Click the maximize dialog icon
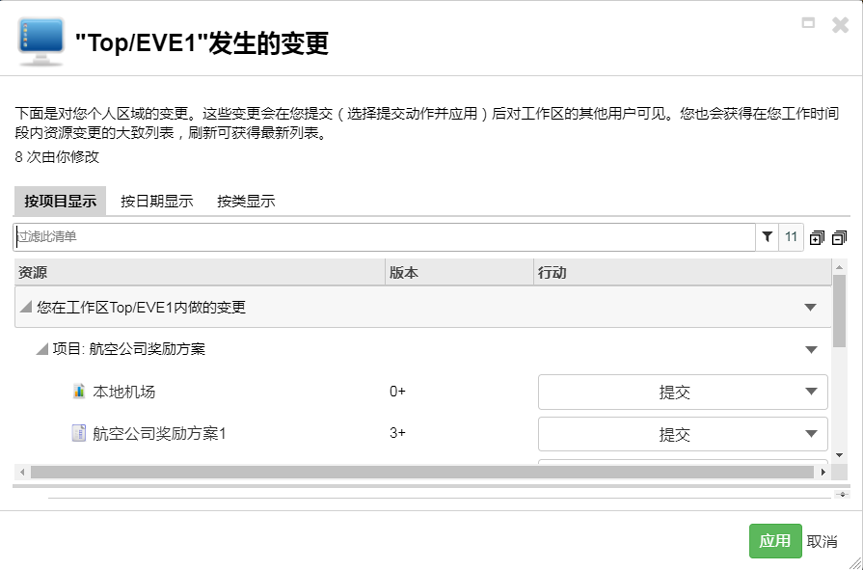The image size is (863, 570). 809,23
